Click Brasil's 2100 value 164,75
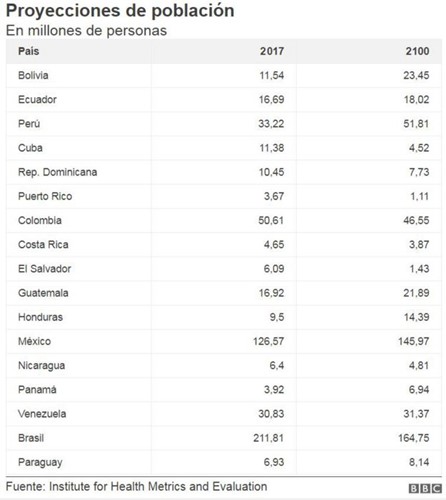 414,438
